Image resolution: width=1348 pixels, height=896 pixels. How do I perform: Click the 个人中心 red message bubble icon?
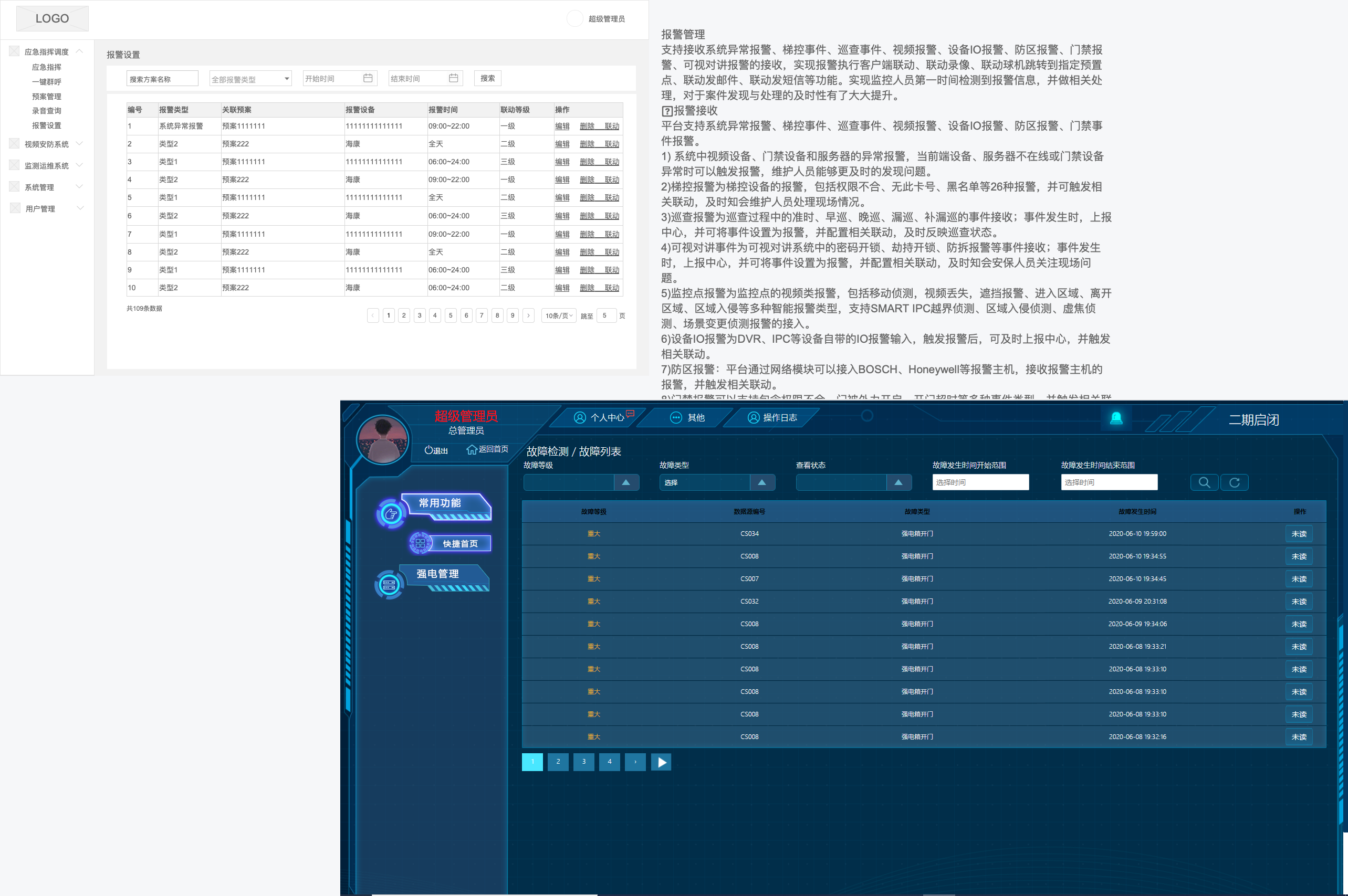(630, 413)
